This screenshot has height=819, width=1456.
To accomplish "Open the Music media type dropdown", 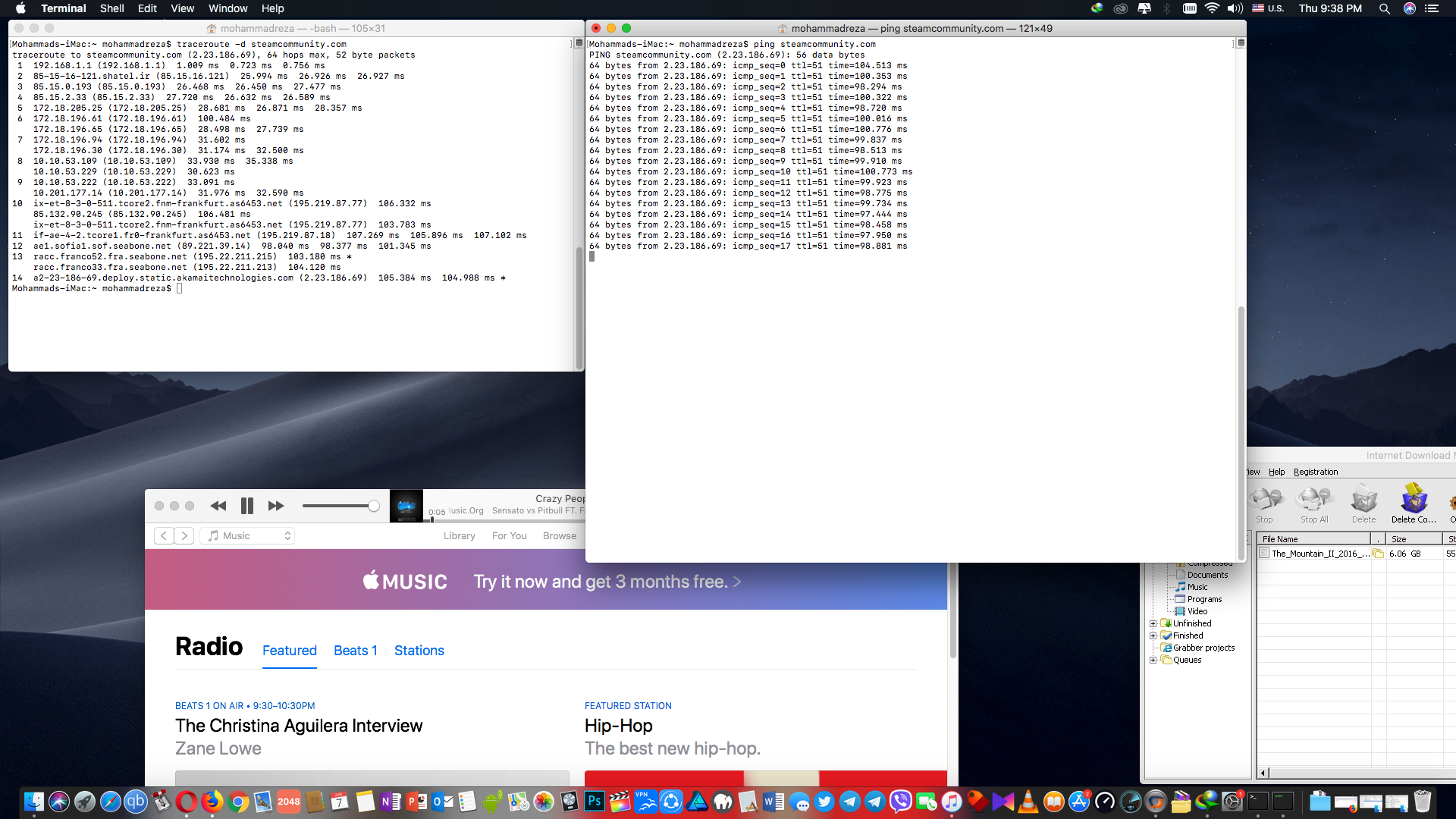I will (248, 535).
